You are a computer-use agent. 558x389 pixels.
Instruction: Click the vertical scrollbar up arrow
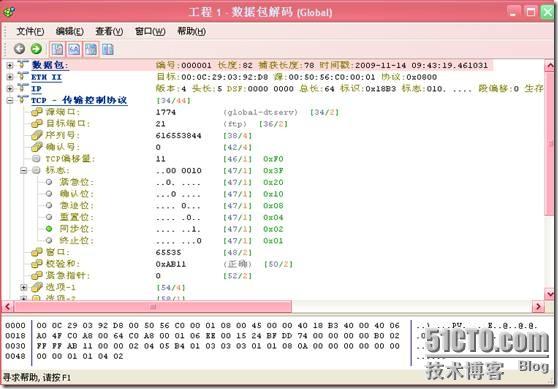[x=550, y=65]
